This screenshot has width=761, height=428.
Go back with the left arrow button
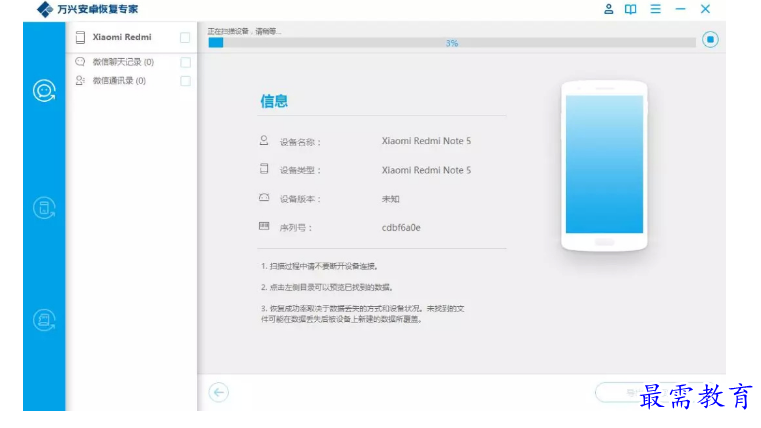218,392
